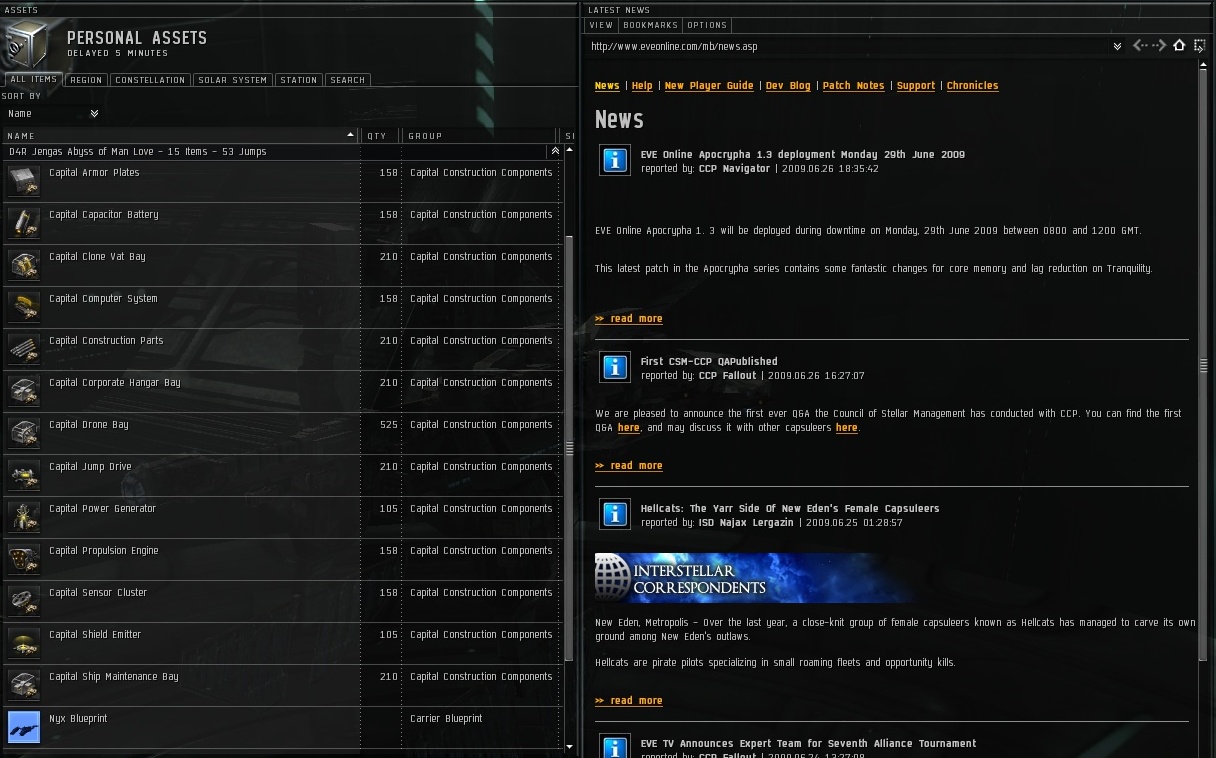Viewport: 1216px width, 758px height.
Task: Click the Capital Computer System item icon
Action: (24, 307)
